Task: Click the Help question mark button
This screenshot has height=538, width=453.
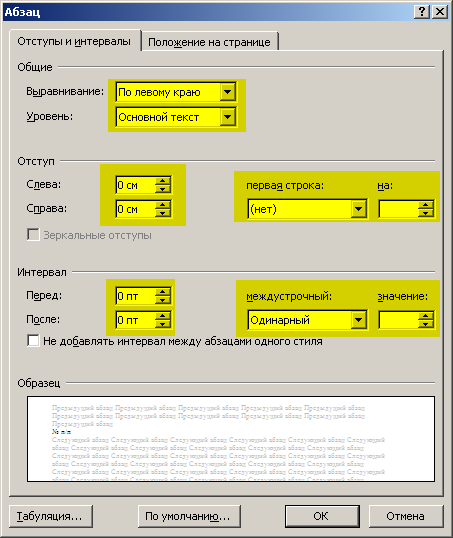Action: tap(422, 12)
